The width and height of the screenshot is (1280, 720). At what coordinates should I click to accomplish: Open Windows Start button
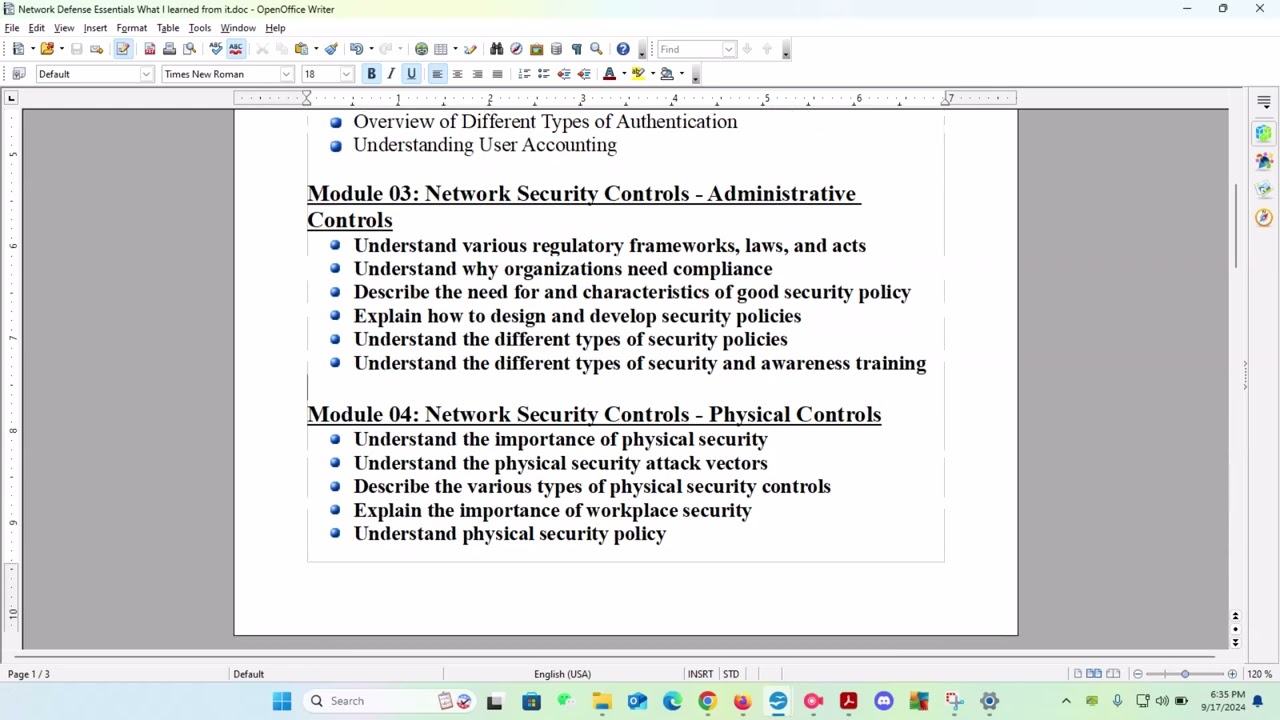[281, 701]
